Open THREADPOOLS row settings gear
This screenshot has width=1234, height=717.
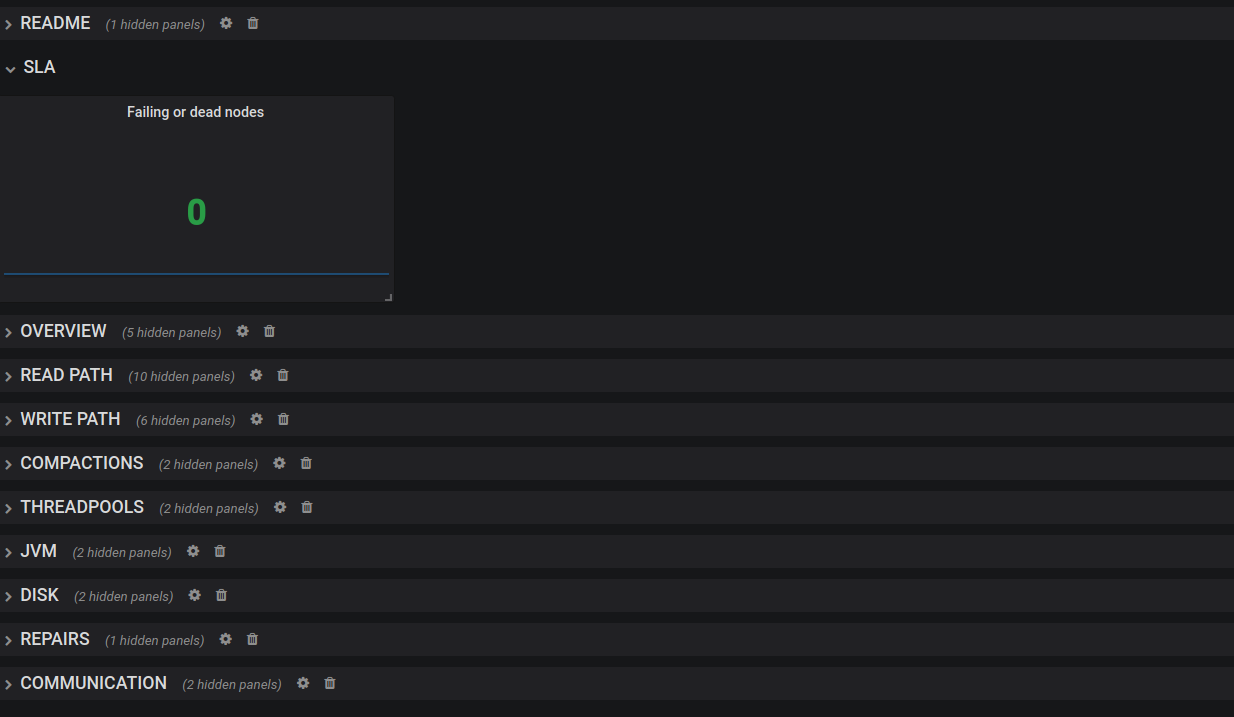click(x=280, y=507)
